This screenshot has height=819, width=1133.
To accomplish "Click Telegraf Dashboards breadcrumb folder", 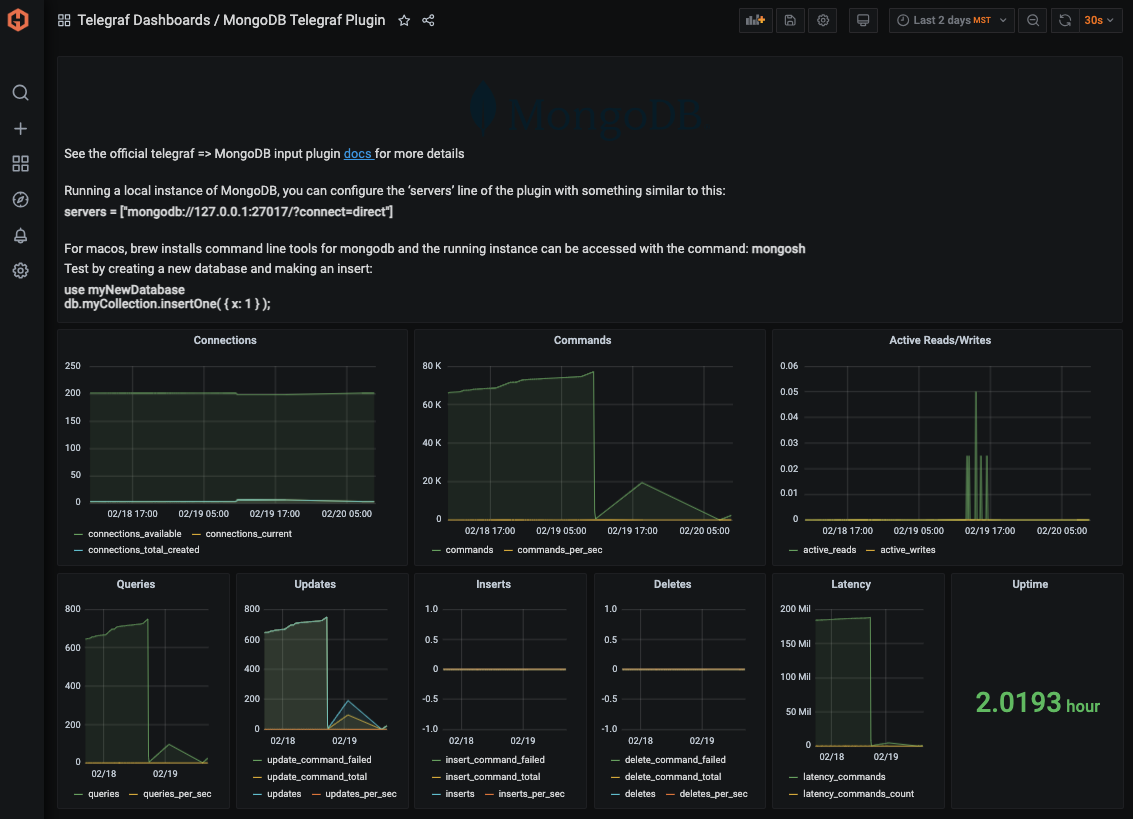I will click(x=144, y=20).
